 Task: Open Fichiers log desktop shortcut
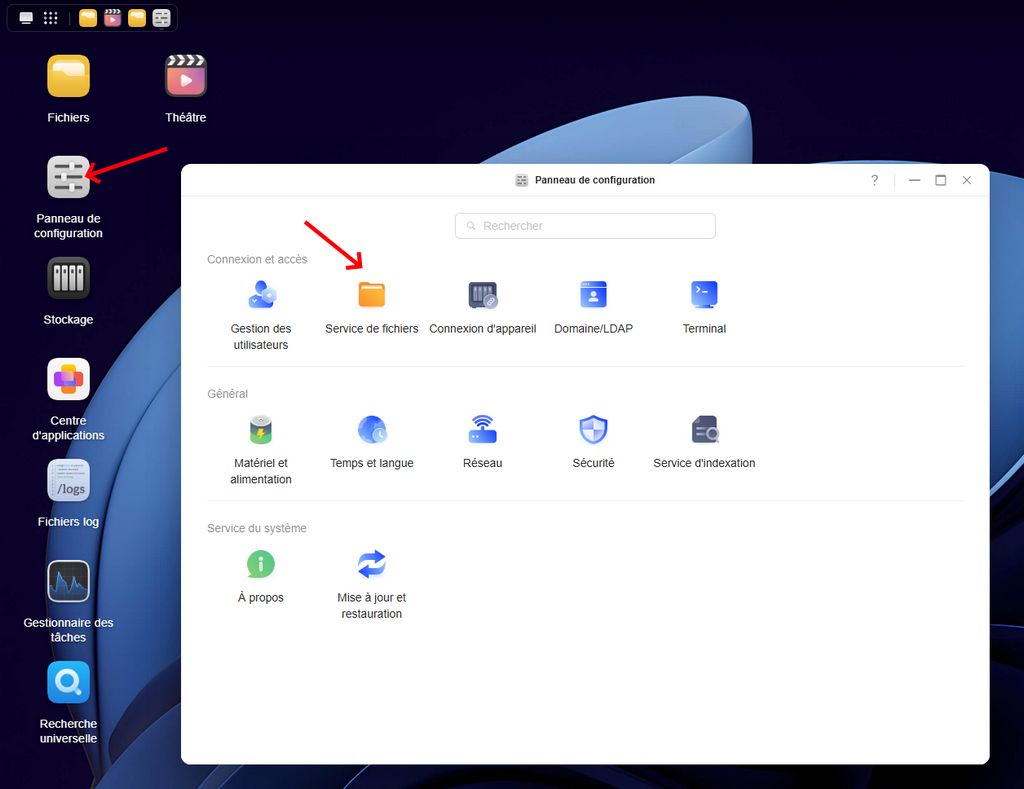(68, 481)
